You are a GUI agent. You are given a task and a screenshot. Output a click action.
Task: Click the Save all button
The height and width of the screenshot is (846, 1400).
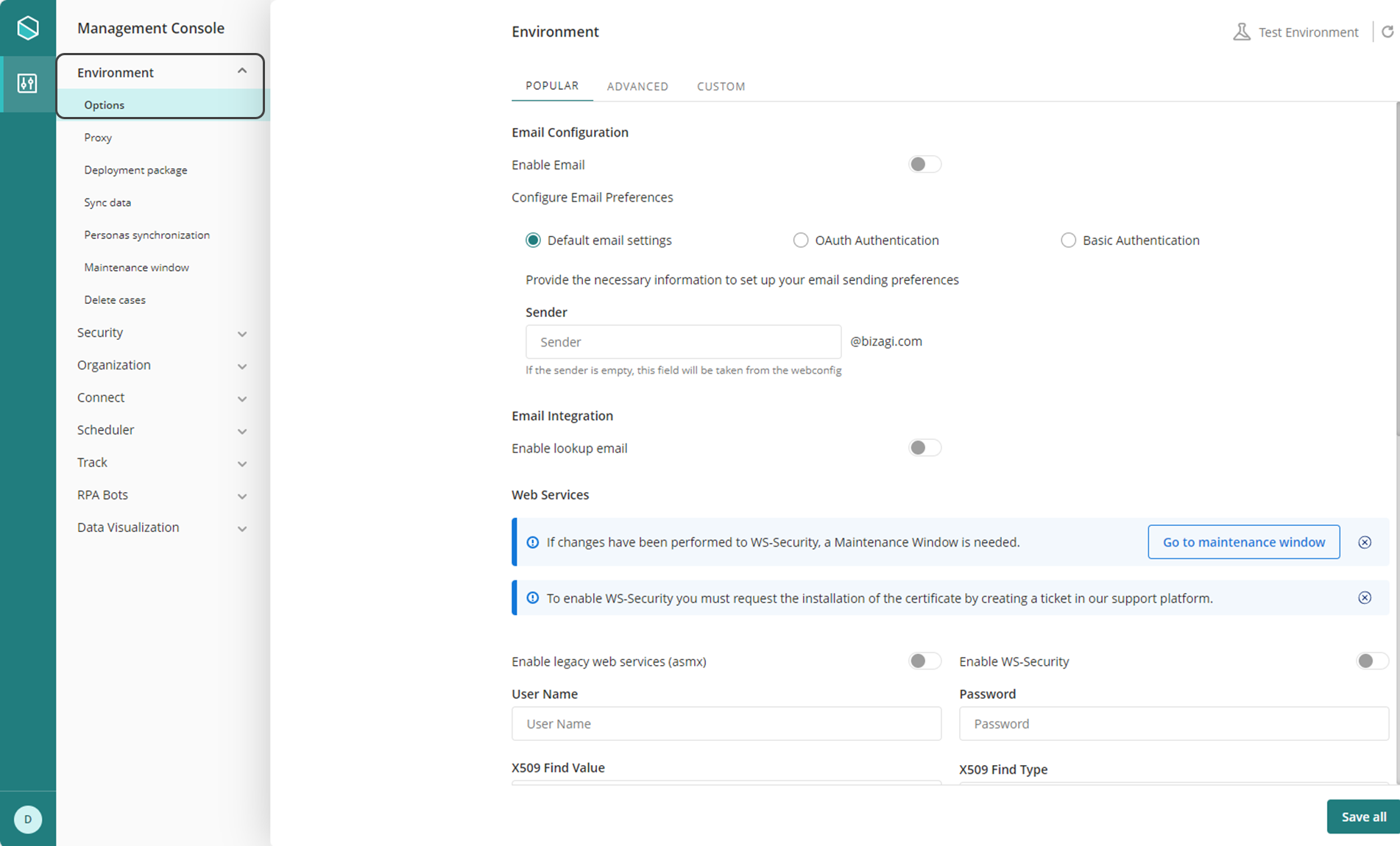pos(1363,817)
